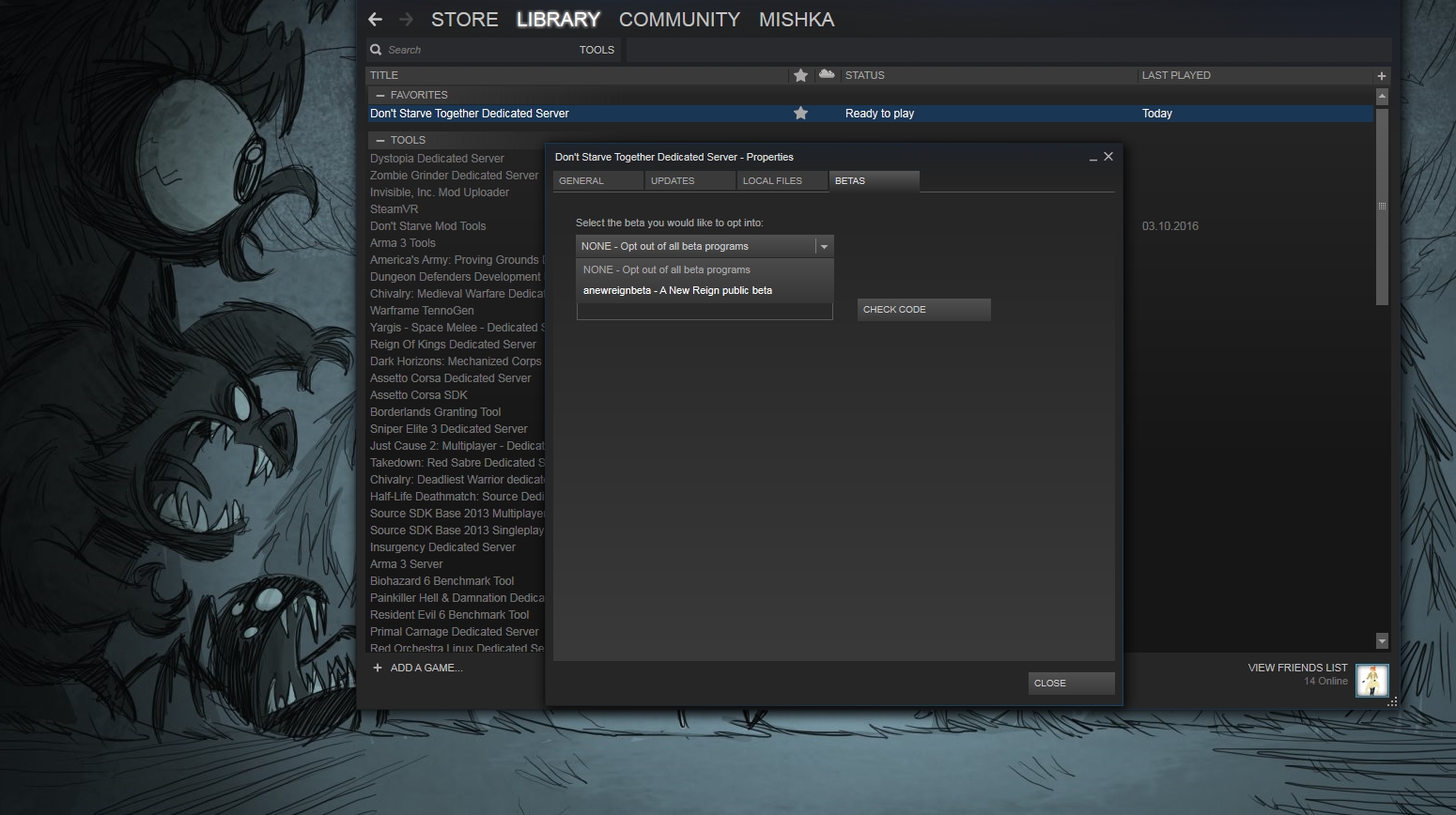Click the search magnifier icon
This screenshot has height=815, width=1456.
click(x=377, y=50)
